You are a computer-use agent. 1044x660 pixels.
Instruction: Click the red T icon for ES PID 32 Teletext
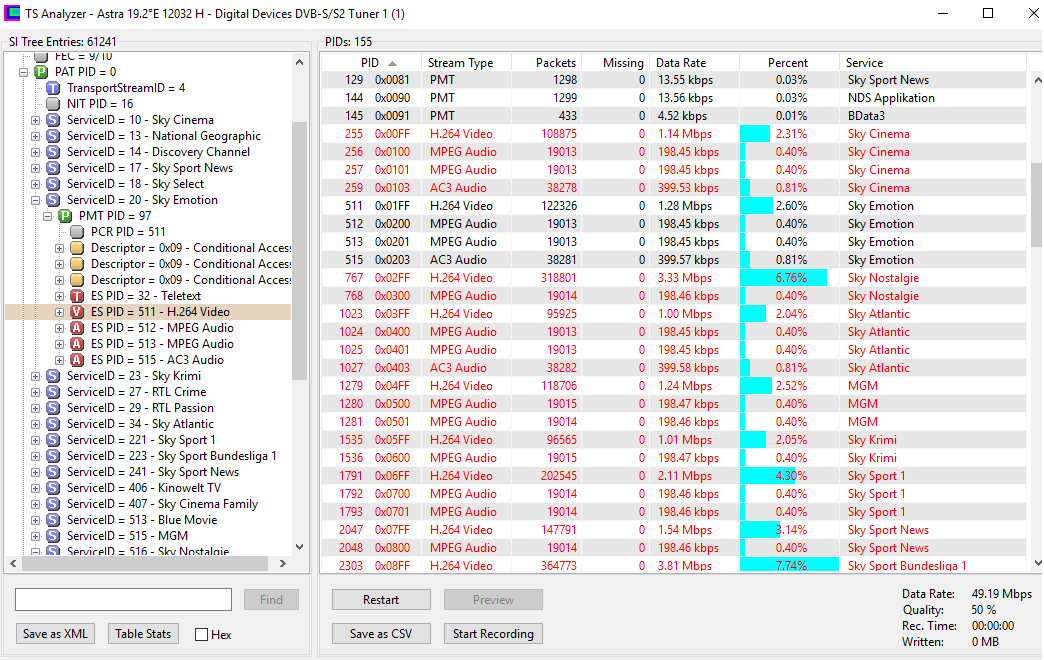click(x=77, y=296)
